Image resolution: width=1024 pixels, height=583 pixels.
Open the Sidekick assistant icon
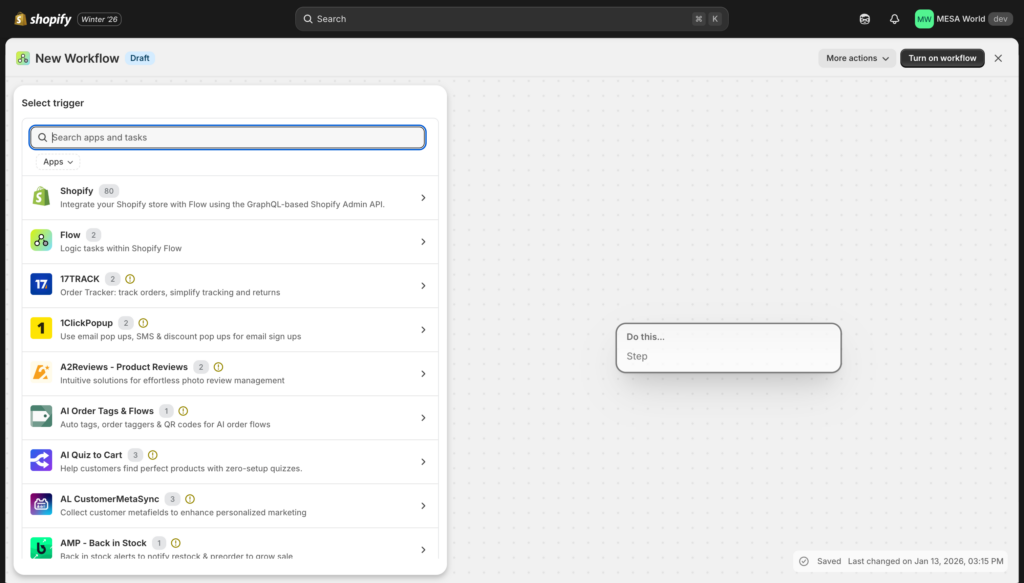(865, 19)
